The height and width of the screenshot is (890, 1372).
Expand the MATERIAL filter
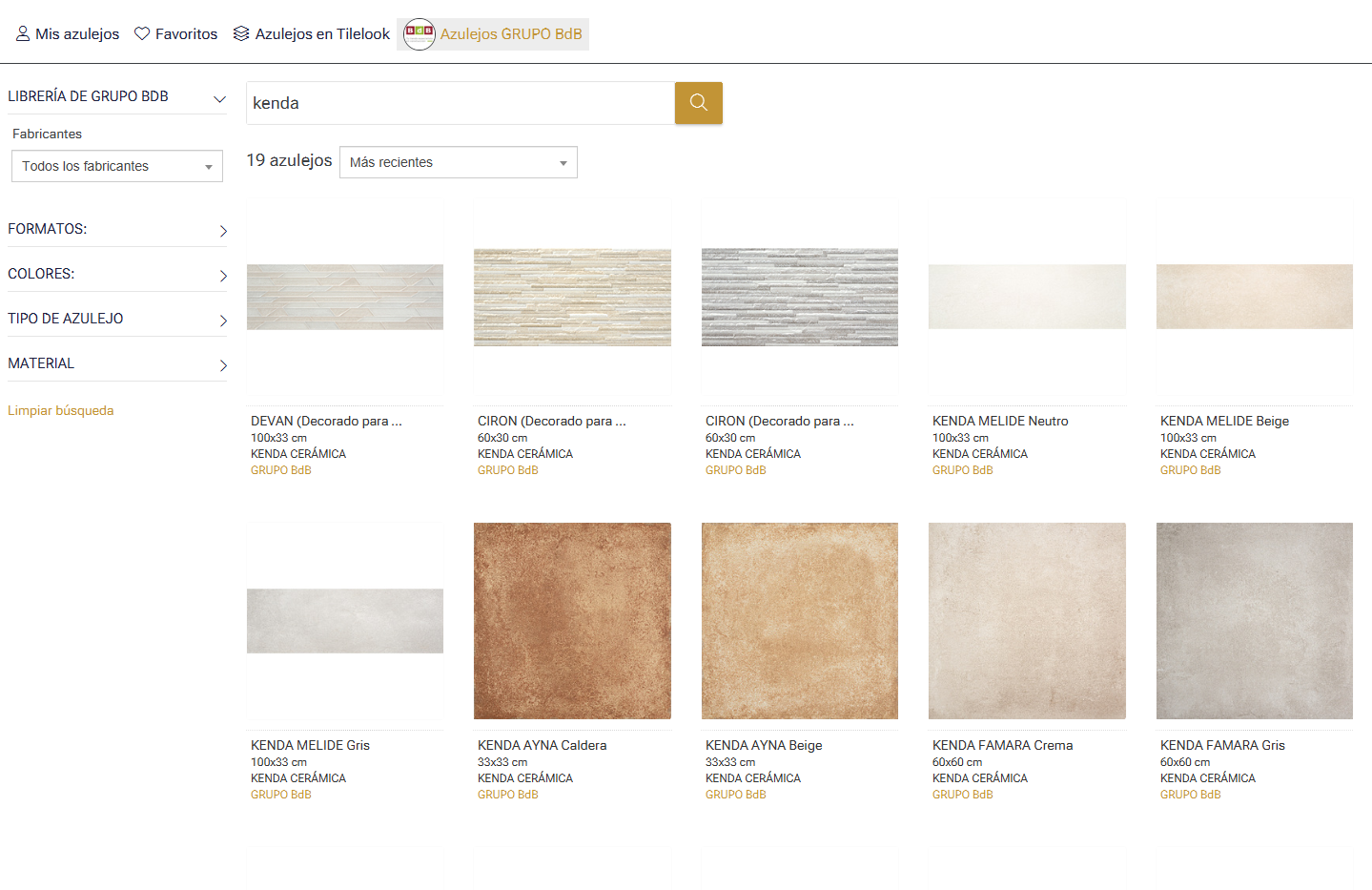[117, 364]
